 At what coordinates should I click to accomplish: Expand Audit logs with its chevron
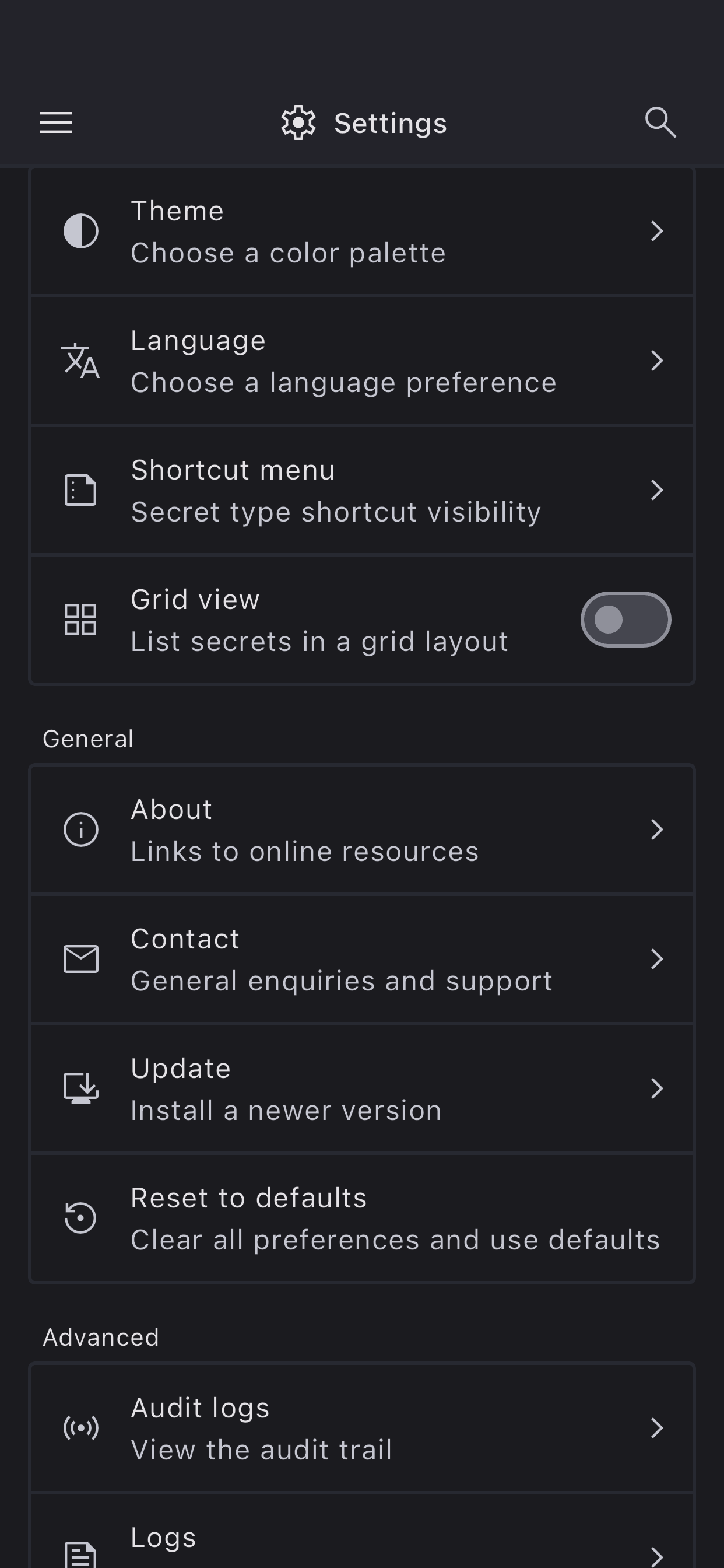(x=656, y=1428)
